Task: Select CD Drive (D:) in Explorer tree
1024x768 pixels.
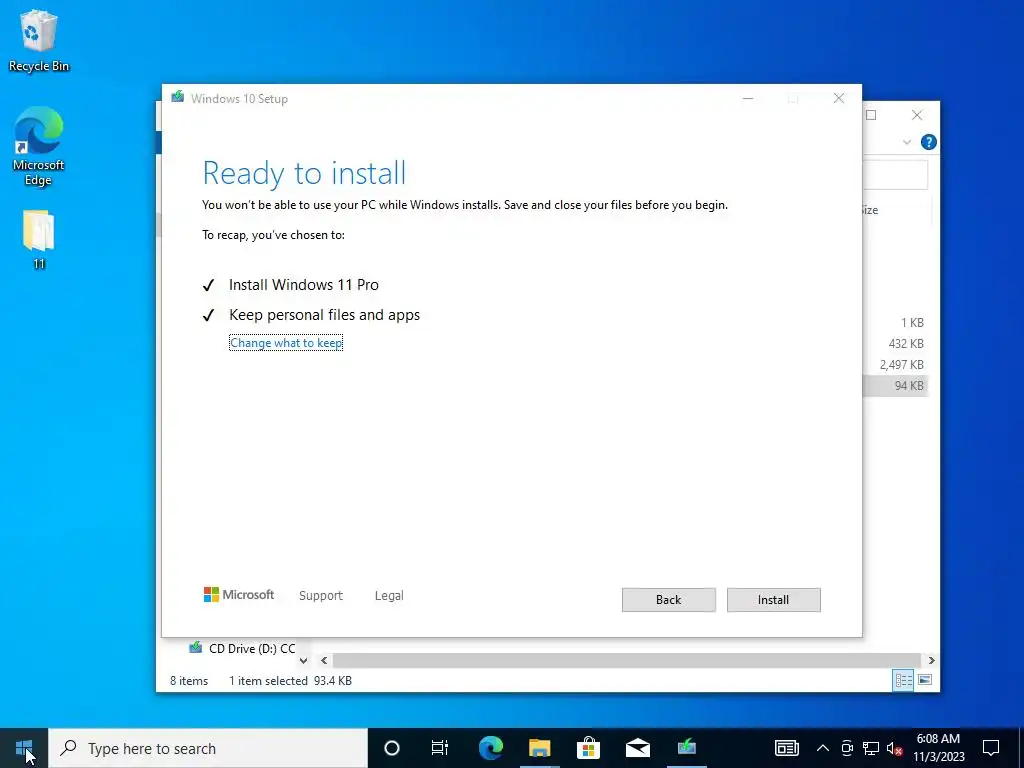Action: point(242,648)
